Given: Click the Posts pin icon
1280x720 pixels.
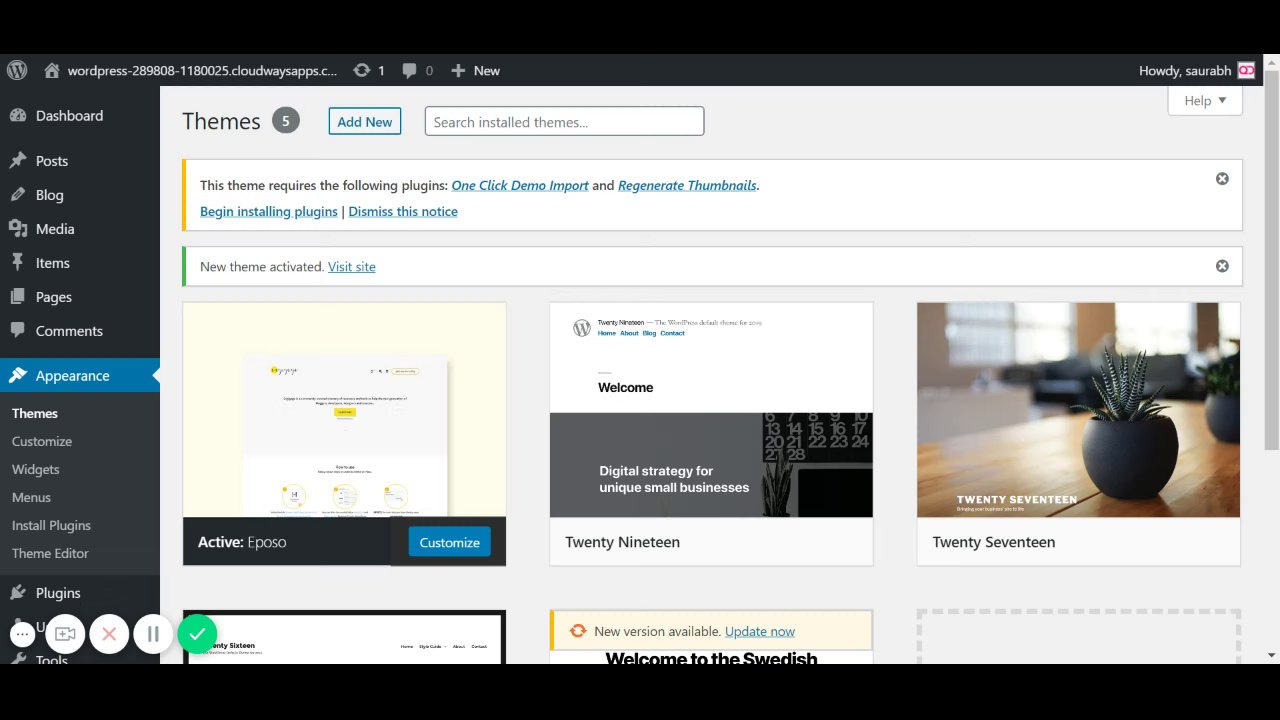Looking at the screenshot, I should point(18,160).
